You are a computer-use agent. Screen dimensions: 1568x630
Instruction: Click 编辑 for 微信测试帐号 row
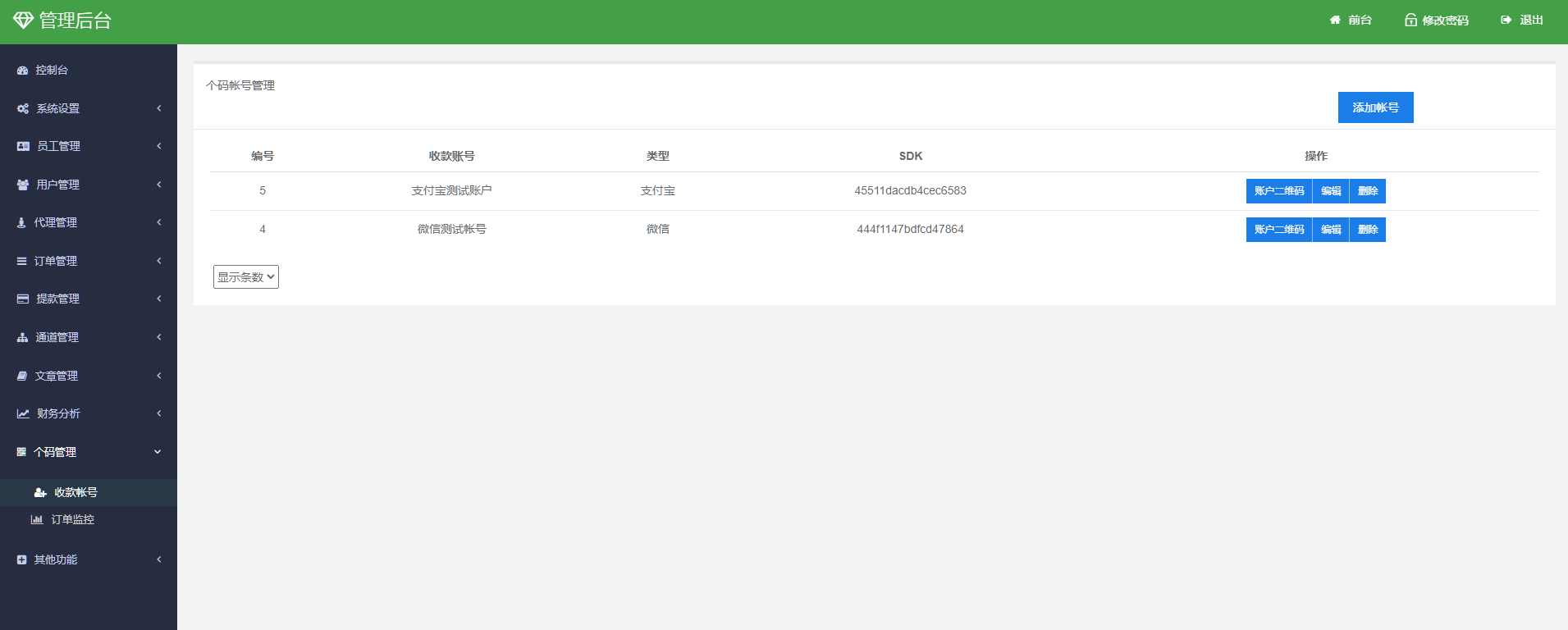click(x=1331, y=230)
